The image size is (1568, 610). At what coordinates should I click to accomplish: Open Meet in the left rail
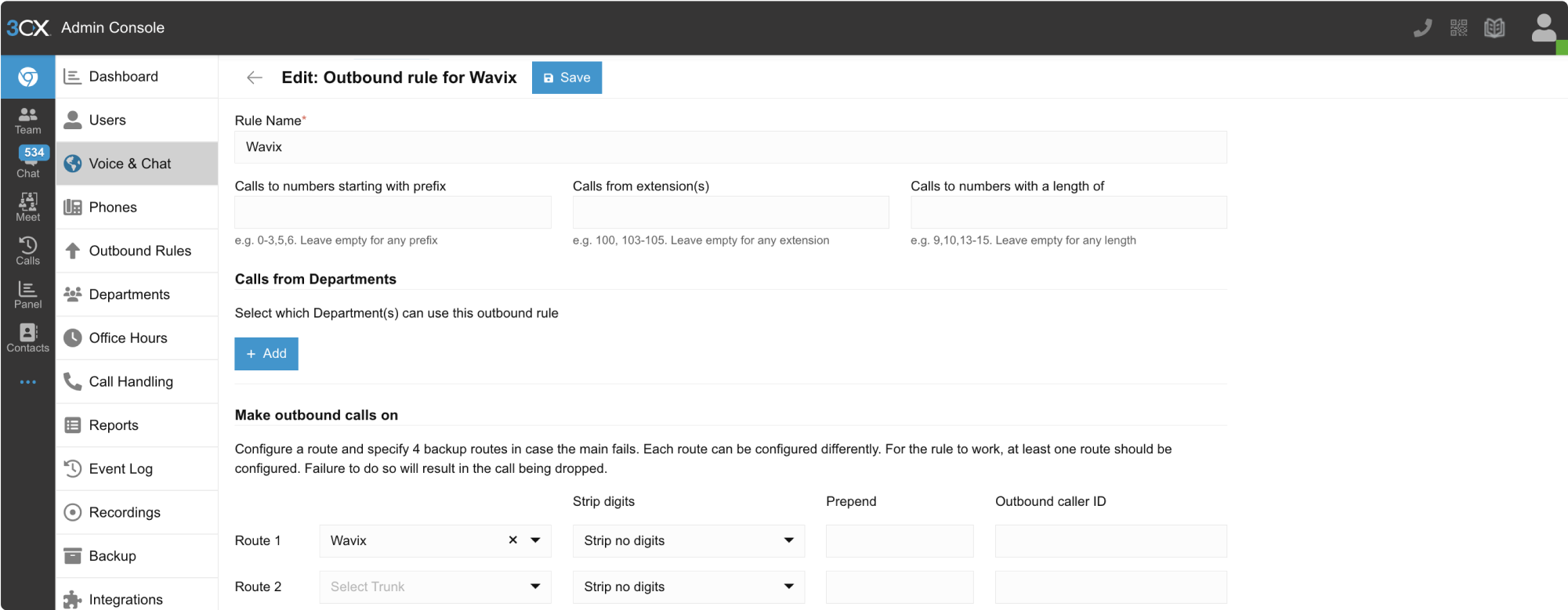[28, 208]
